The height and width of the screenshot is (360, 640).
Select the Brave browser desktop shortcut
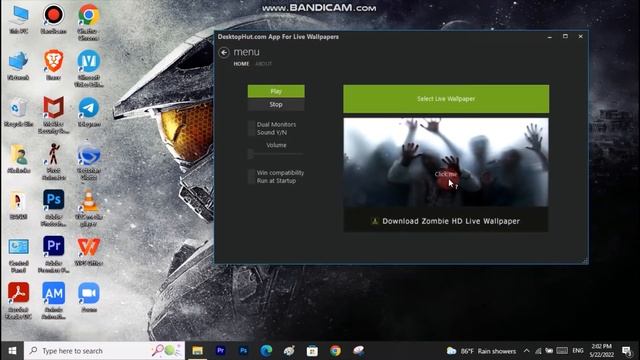click(53, 65)
